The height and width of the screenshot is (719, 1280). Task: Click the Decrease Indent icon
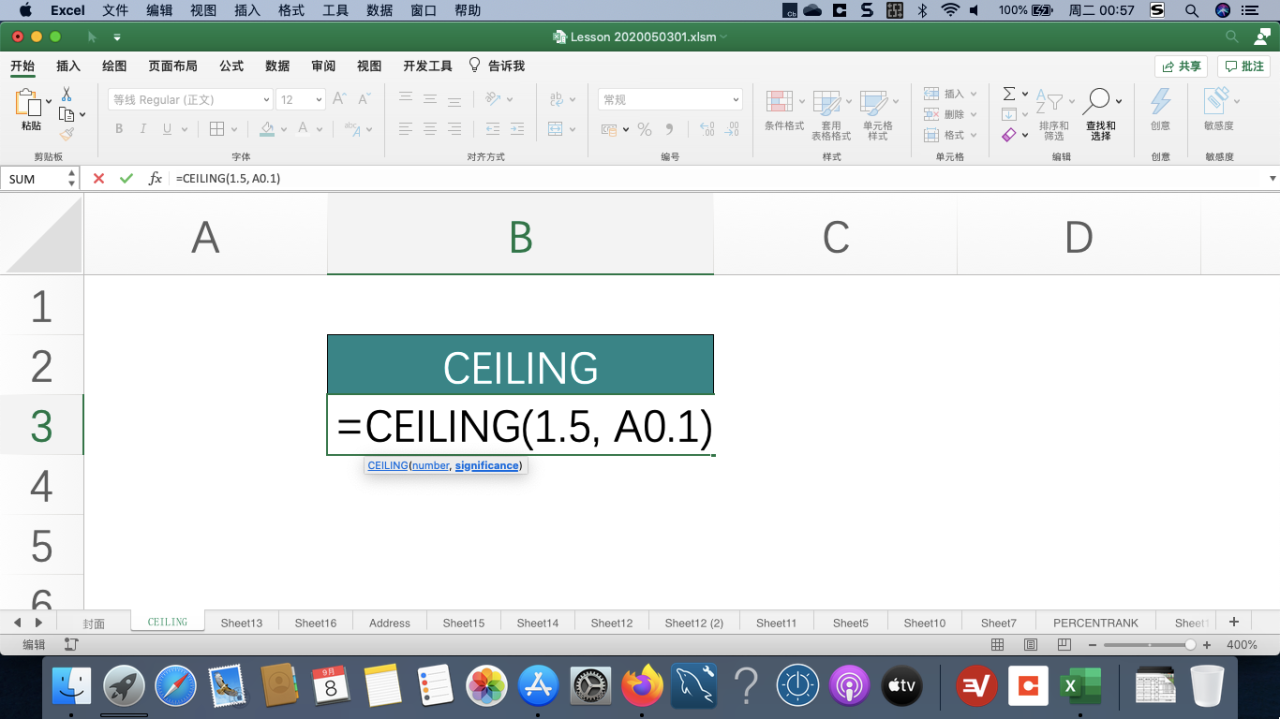492,129
